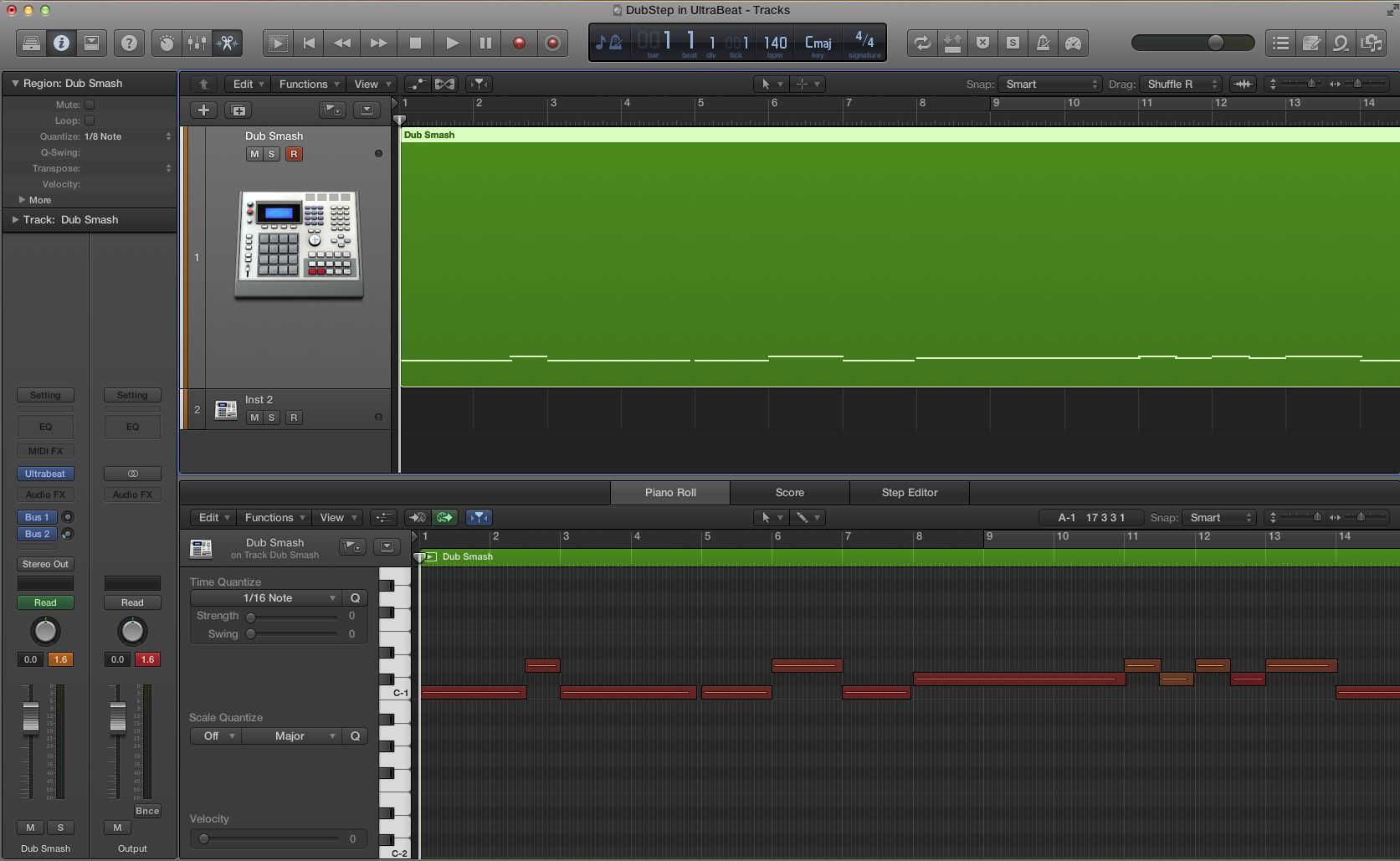This screenshot has width=1400, height=861.
Task: Click the MIDI FX slot button
Action: click(x=45, y=451)
